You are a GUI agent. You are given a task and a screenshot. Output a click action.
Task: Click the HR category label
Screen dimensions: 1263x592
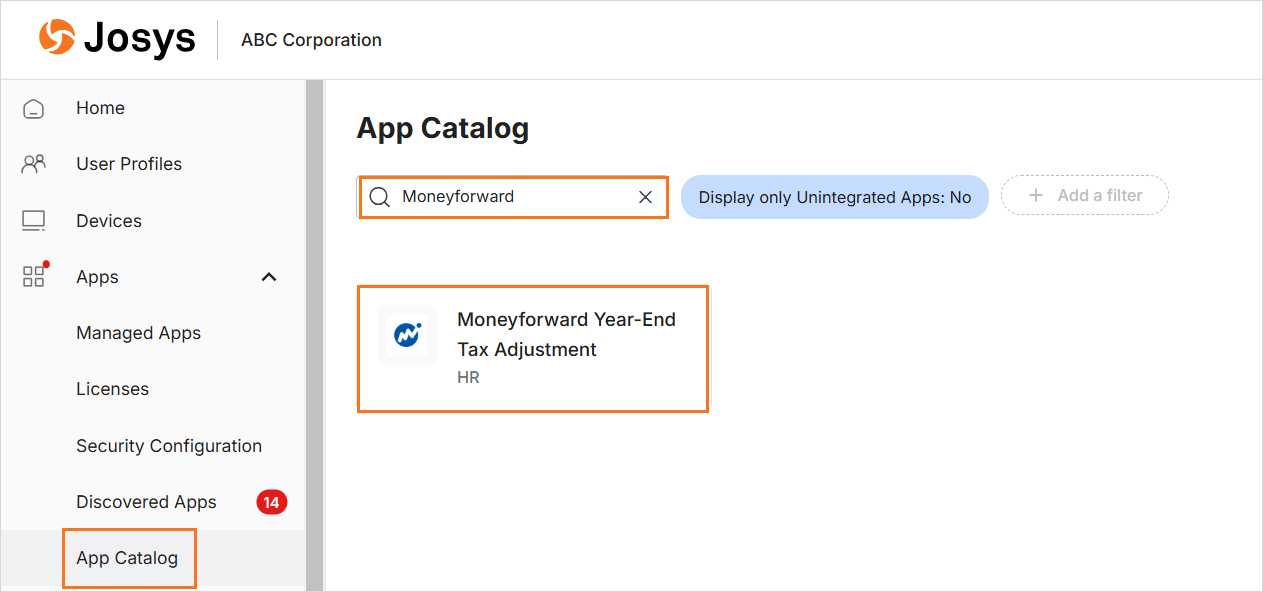point(468,378)
